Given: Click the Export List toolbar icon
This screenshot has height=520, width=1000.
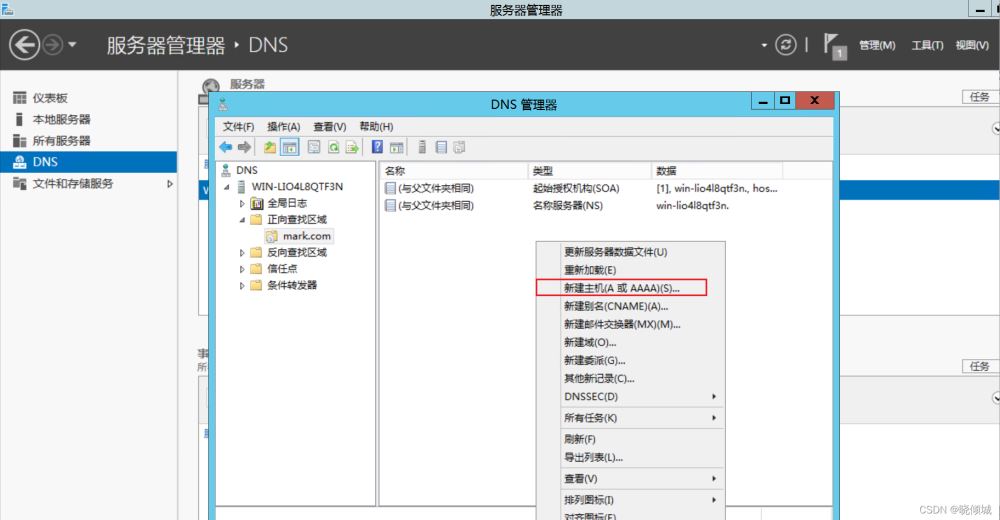Looking at the screenshot, I should pyautogui.click(x=352, y=147).
